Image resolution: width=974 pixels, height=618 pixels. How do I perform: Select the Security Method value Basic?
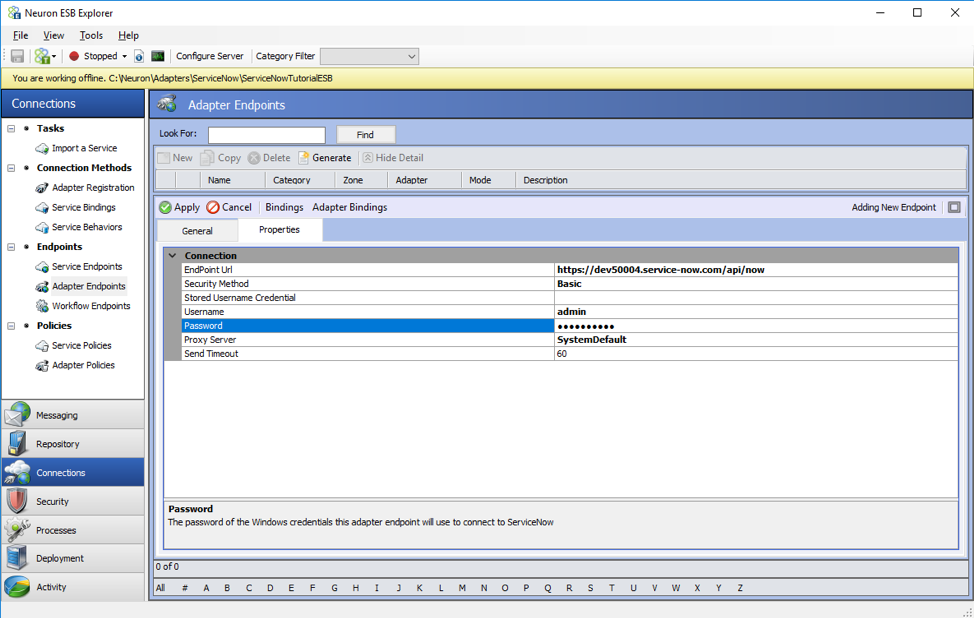756,284
